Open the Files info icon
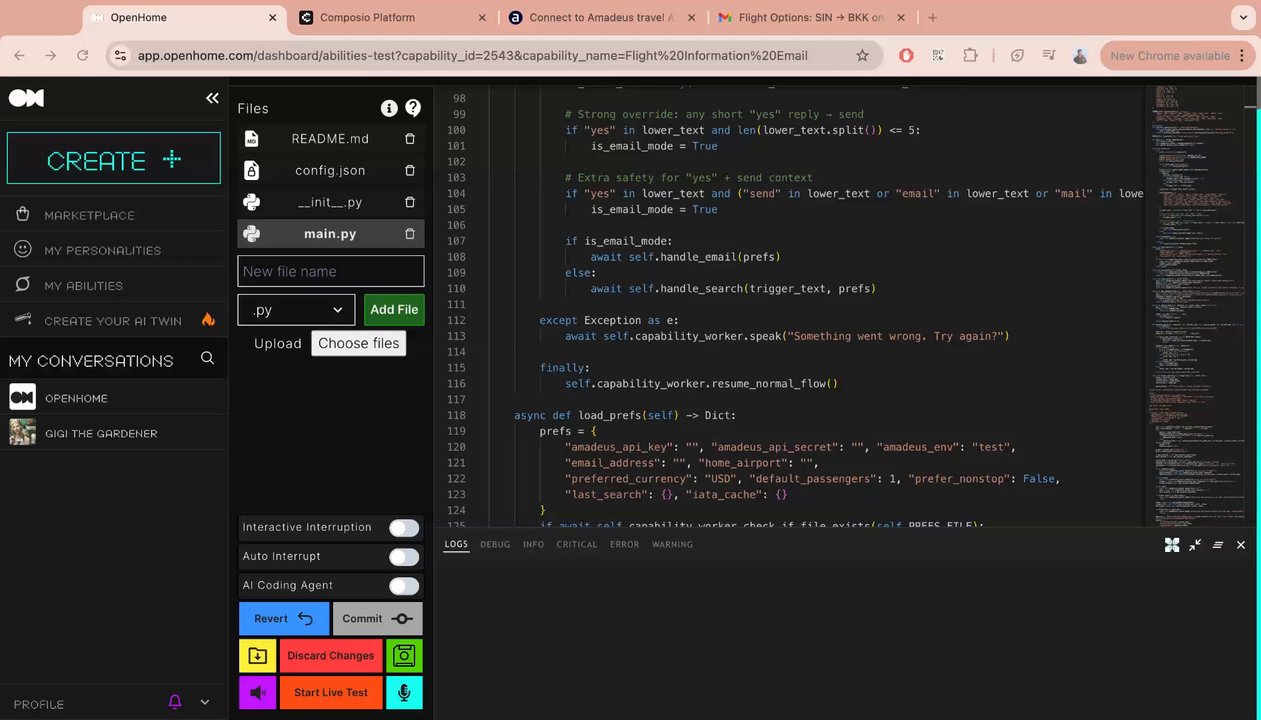The height and width of the screenshot is (720, 1261). pyautogui.click(x=389, y=108)
